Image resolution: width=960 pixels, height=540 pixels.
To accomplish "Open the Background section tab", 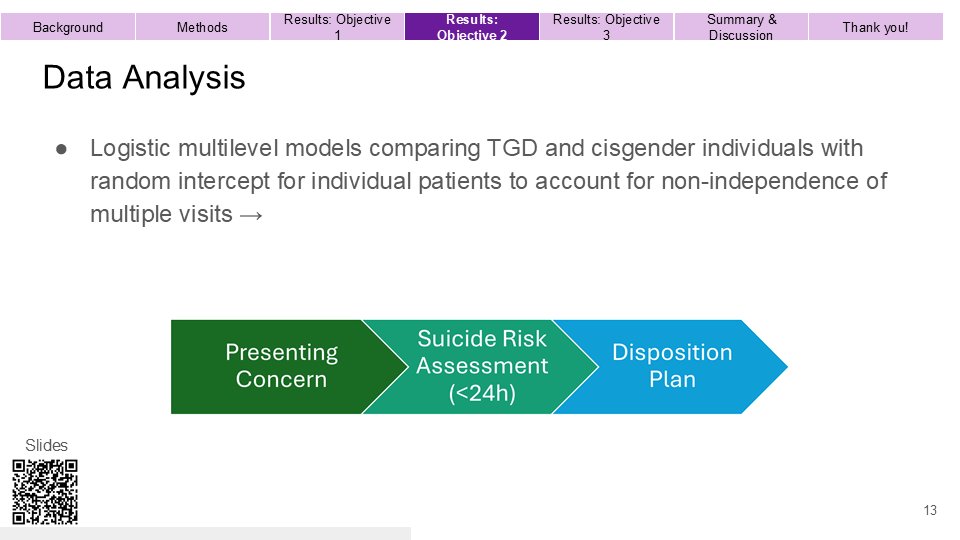I will point(68,27).
